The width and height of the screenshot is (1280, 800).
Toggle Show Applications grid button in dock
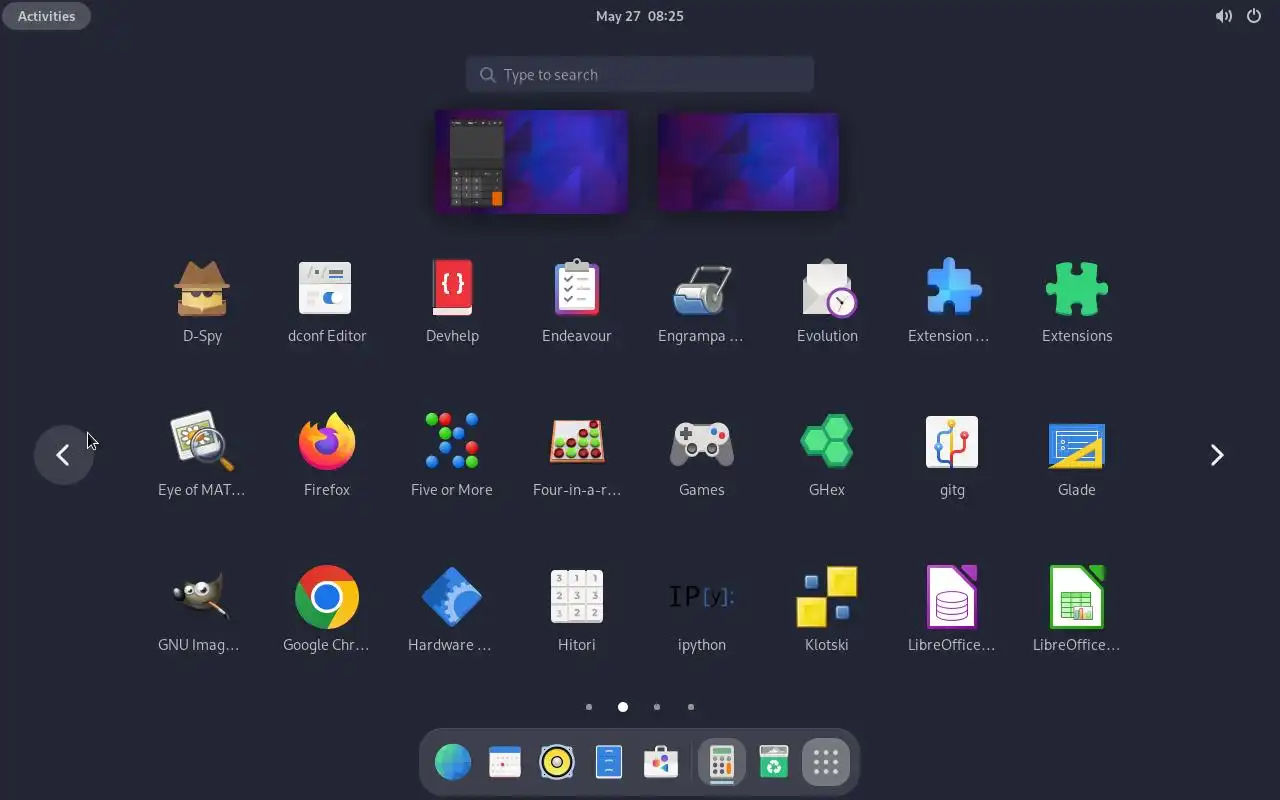(x=826, y=762)
